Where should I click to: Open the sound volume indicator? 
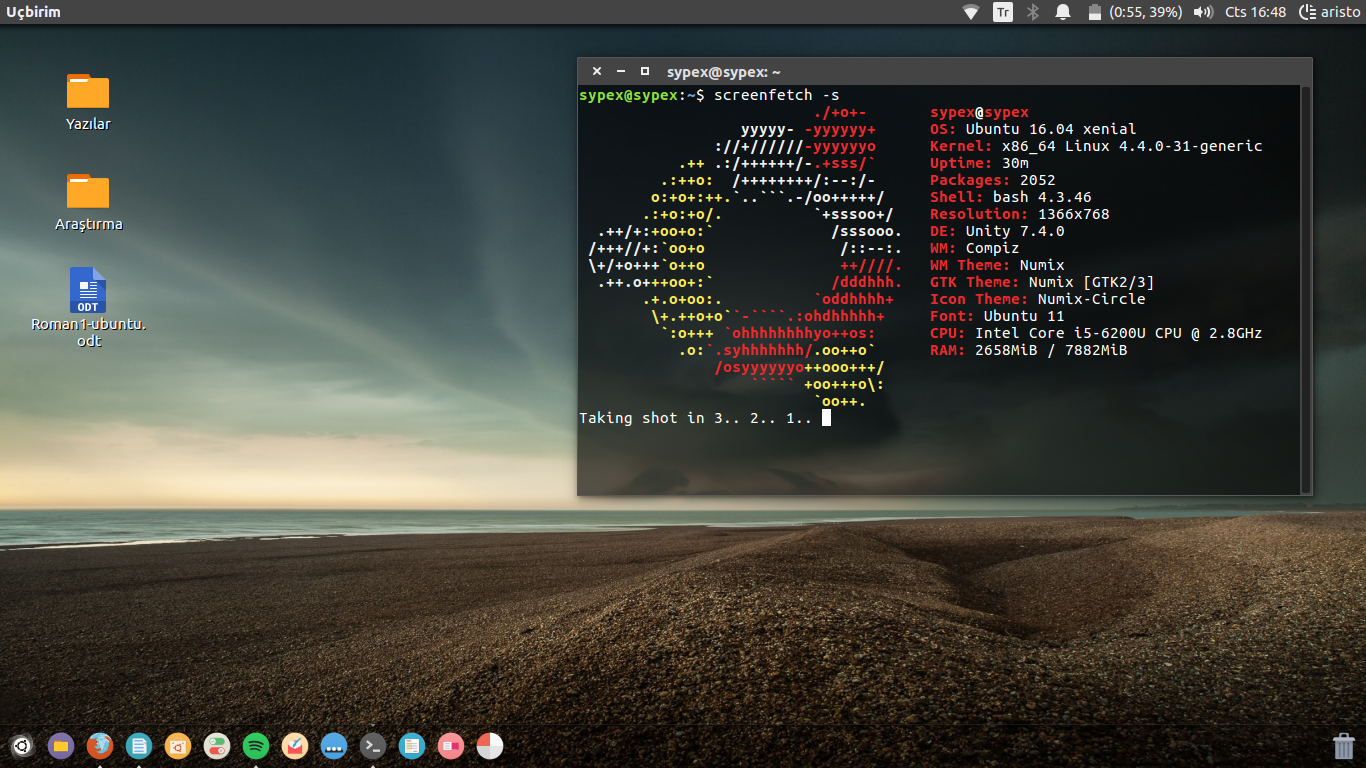pyautogui.click(x=1203, y=12)
